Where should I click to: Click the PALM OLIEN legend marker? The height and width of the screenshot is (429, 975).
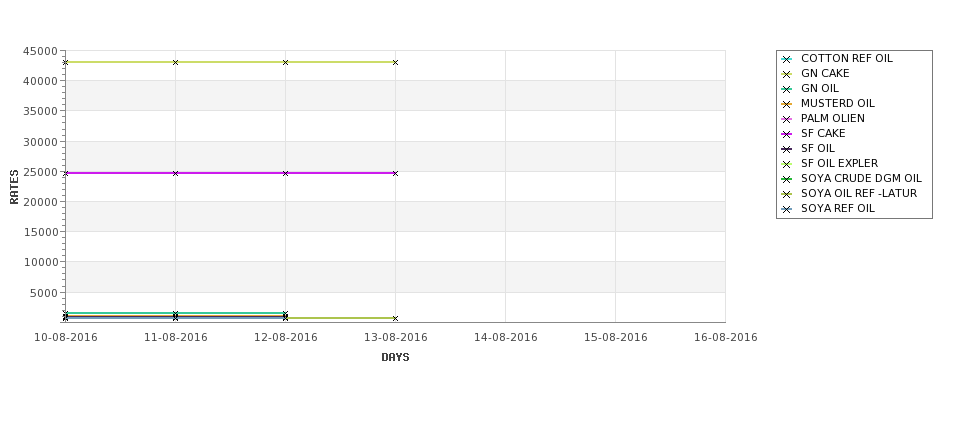click(x=787, y=119)
